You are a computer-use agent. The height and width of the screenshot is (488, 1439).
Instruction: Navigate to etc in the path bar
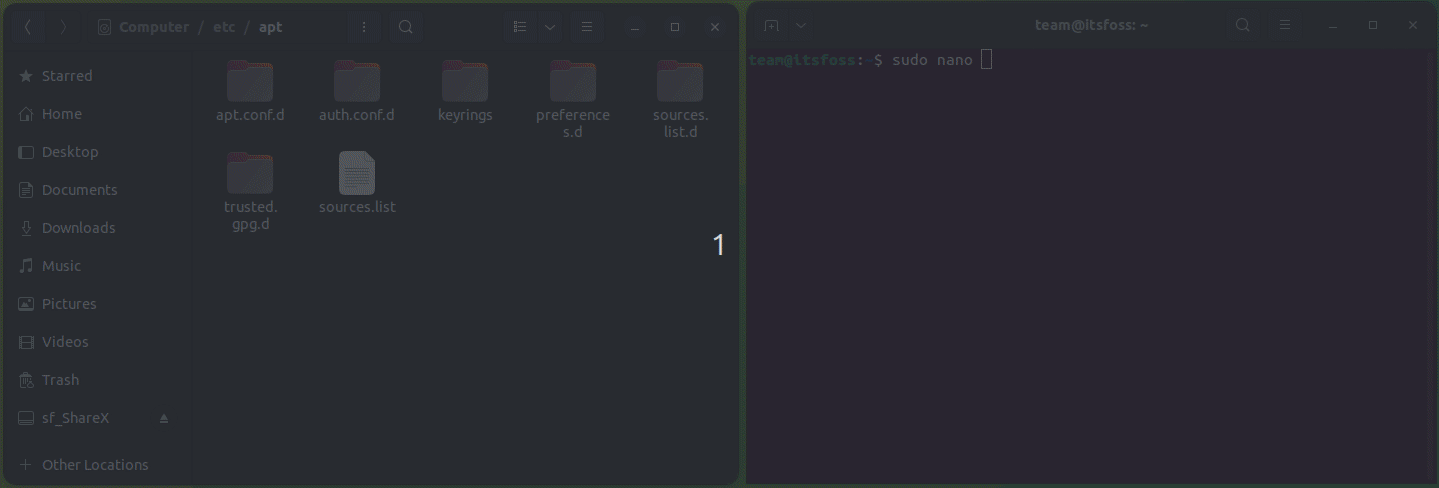pyautogui.click(x=224, y=27)
